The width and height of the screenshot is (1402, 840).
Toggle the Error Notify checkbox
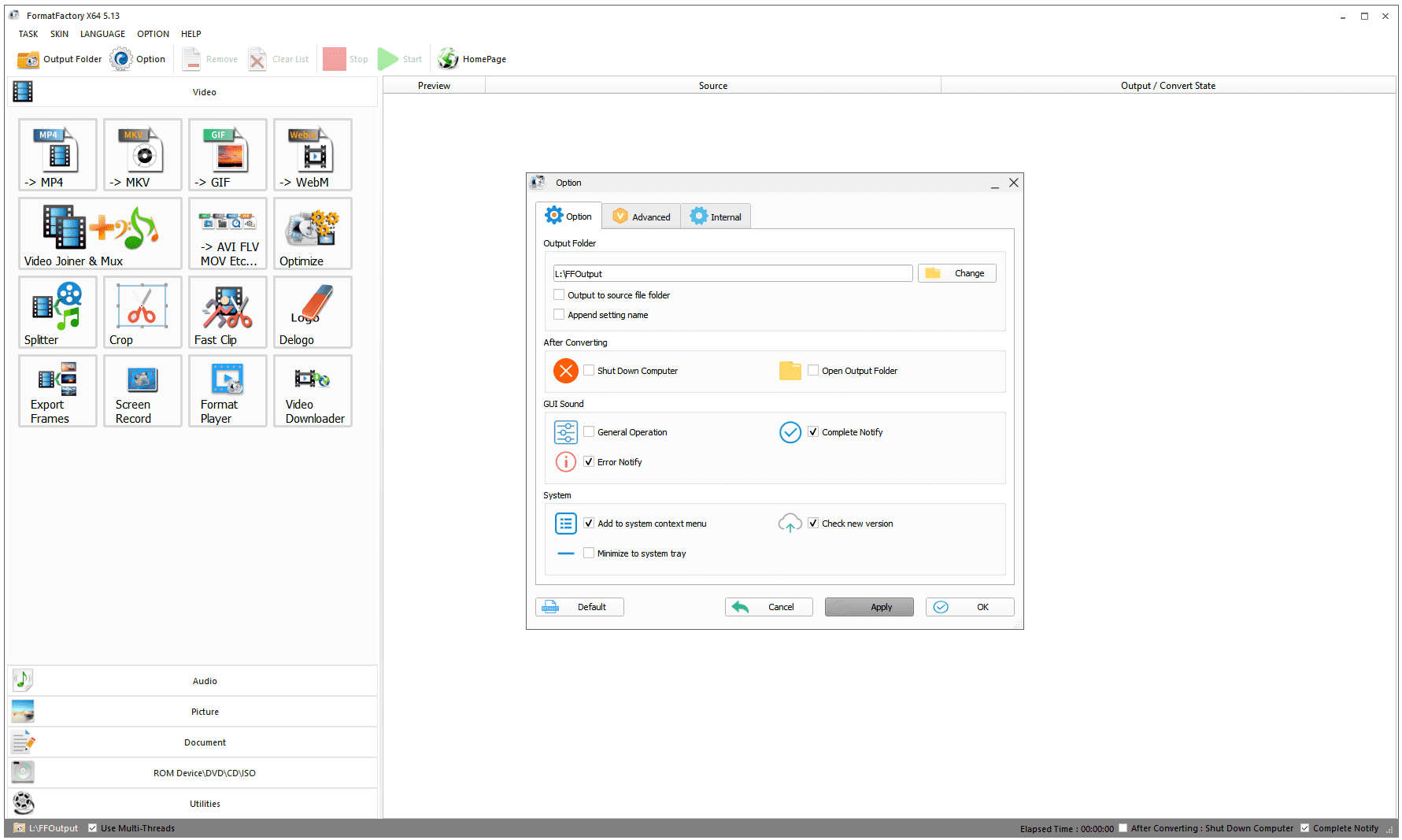[589, 462]
